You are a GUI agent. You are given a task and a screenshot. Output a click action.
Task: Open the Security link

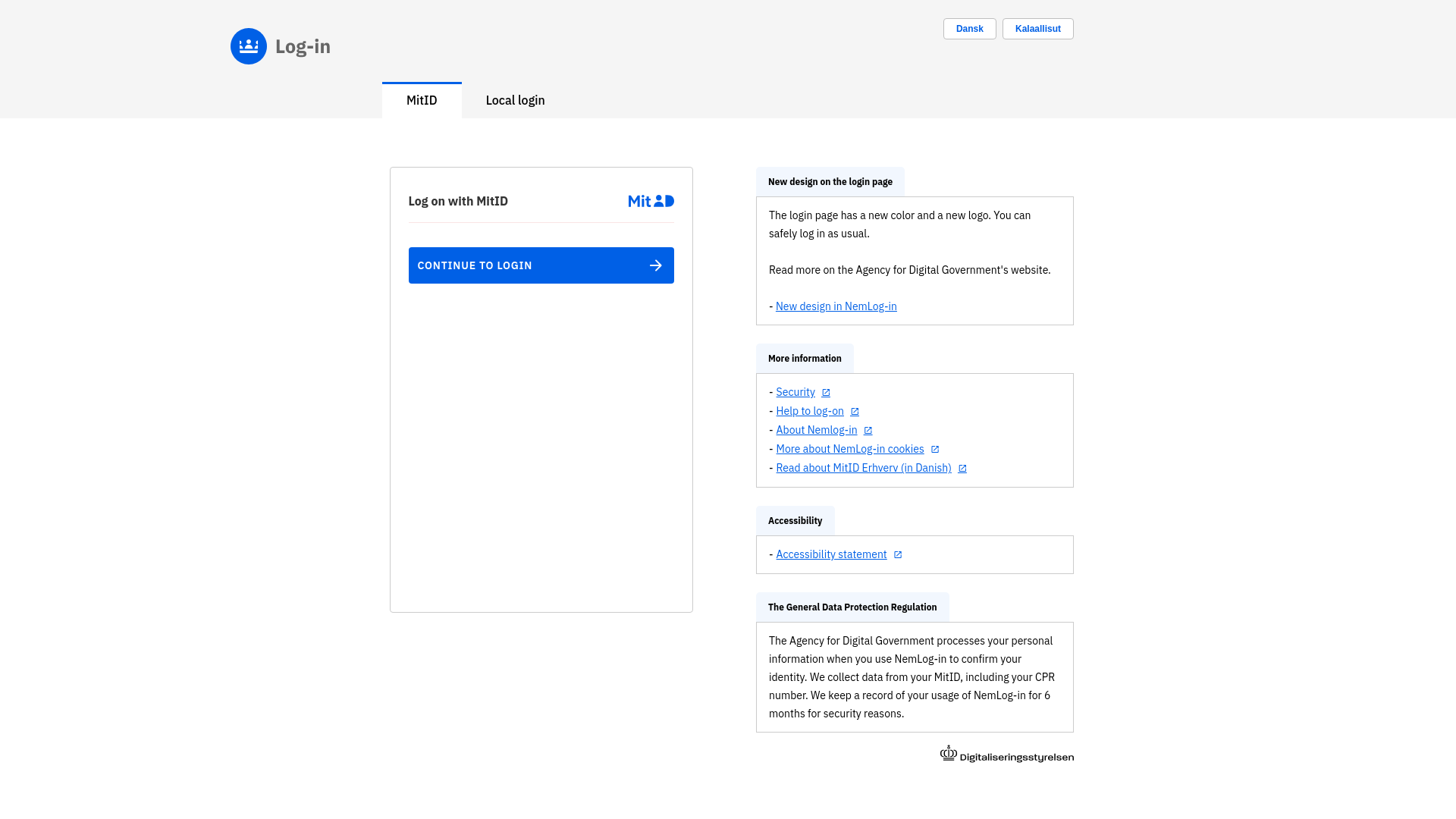795,392
